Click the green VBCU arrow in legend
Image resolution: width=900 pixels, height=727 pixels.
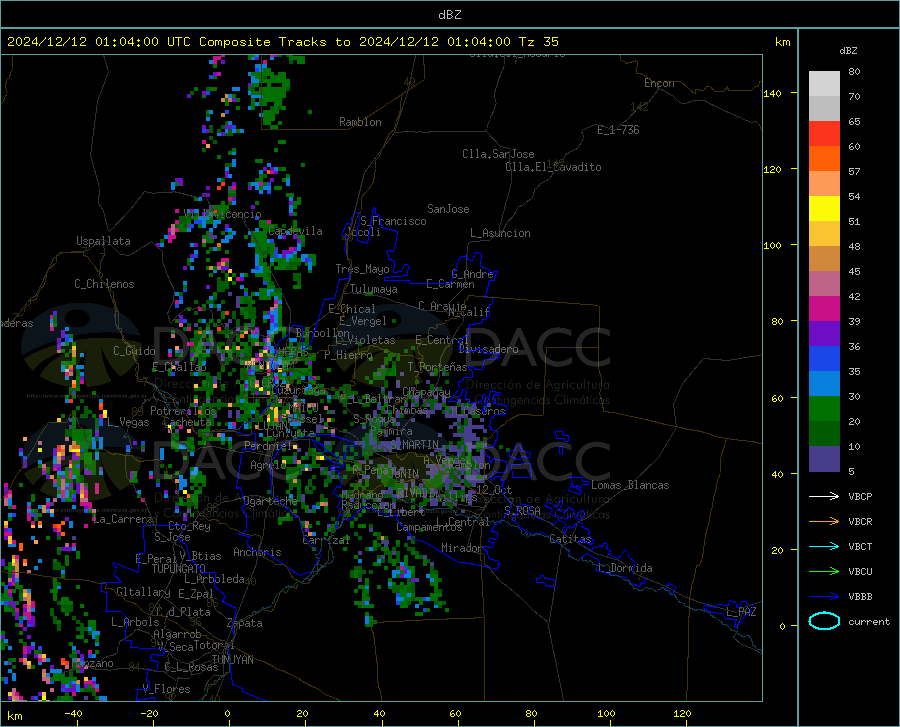(x=824, y=572)
